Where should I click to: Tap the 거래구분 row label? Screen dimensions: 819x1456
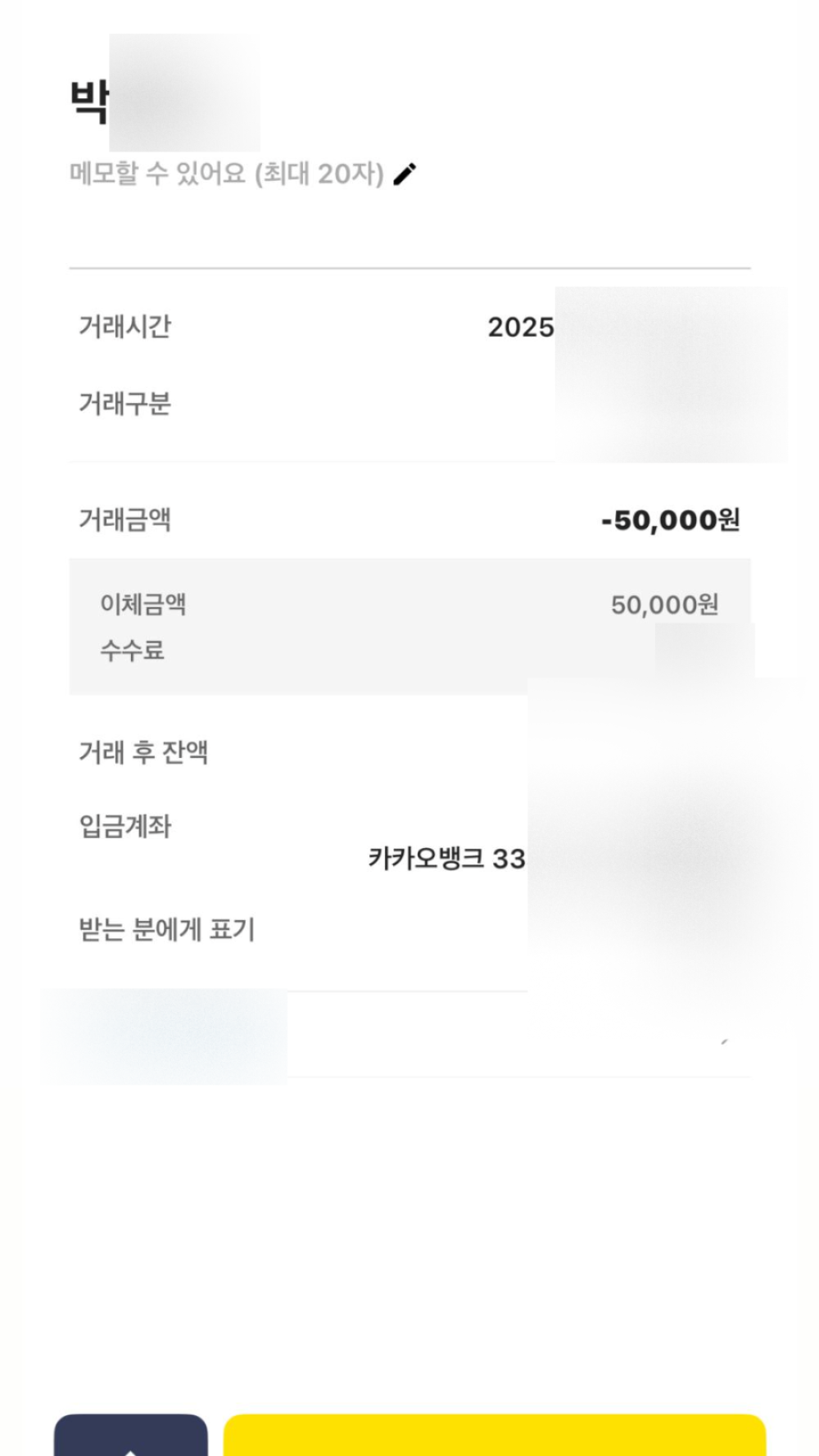(x=124, y=403)
